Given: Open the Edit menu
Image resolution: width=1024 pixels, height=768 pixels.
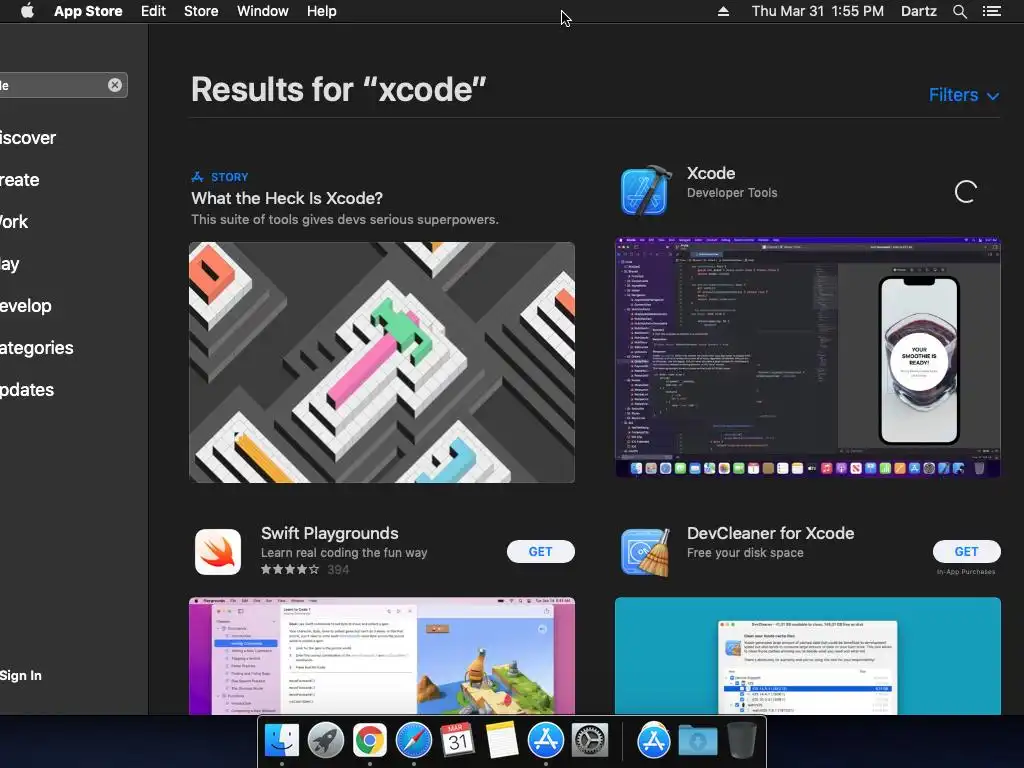Looking at the screenshot, I should (x=153, y=11).
